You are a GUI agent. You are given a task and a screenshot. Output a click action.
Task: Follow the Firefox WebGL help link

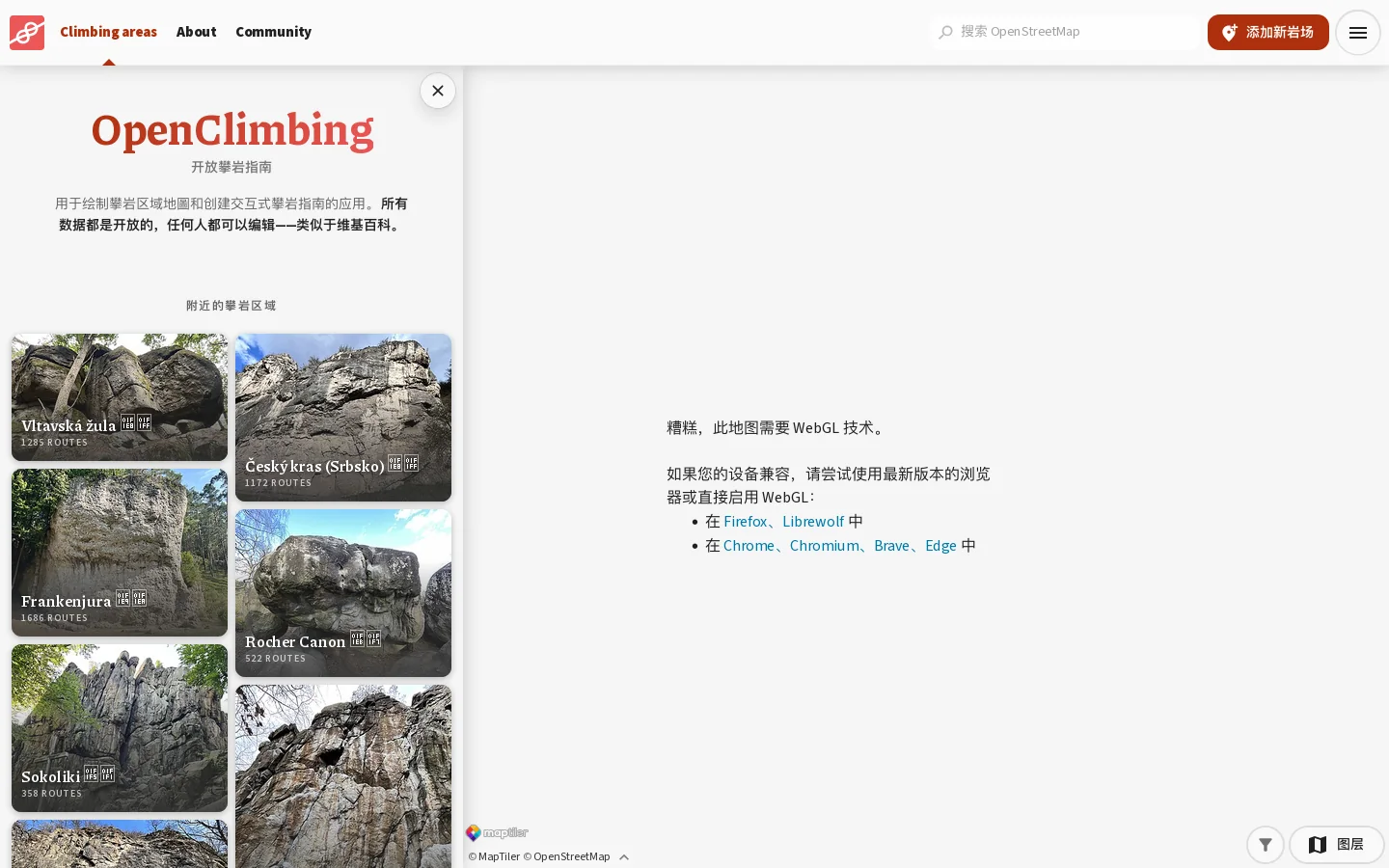click(746, 521)
